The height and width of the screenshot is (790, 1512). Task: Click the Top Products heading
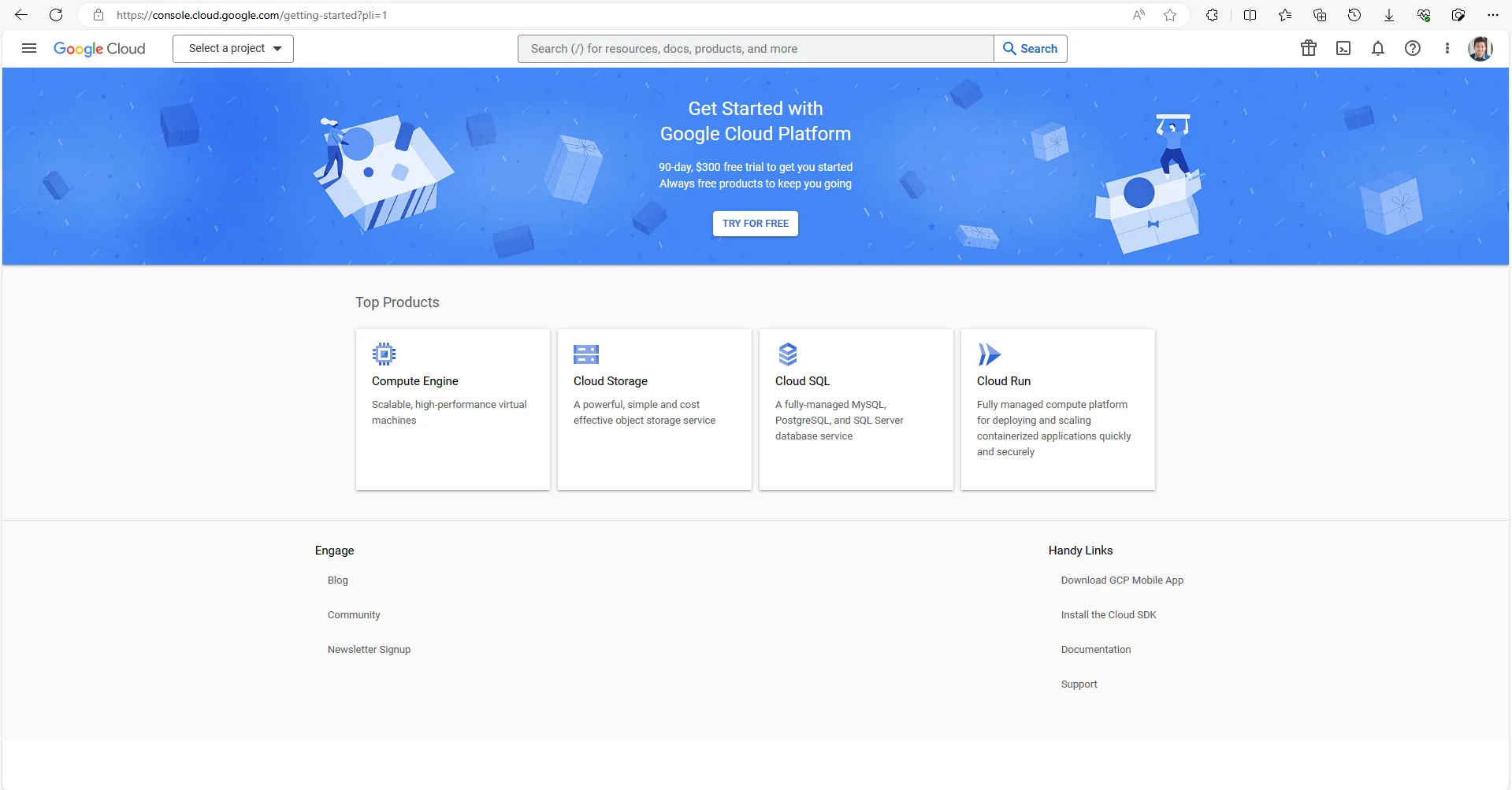click(x=397, y=302)
